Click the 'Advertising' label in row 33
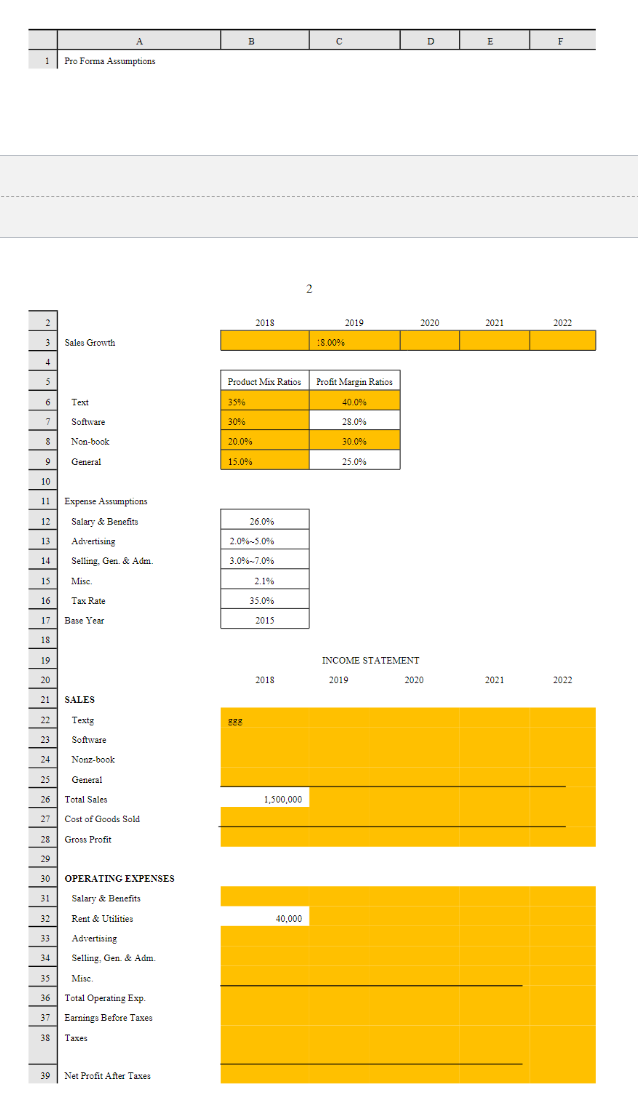Screen dimensions: 638x1106 click(x=94, y=939)
